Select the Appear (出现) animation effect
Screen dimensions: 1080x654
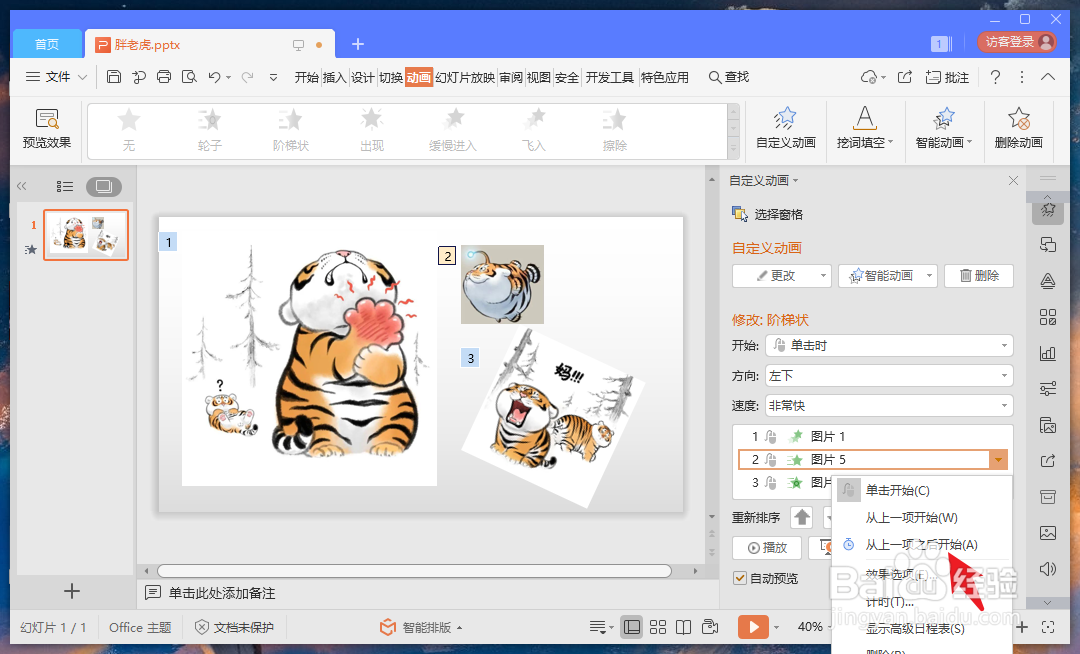(x=372, y=130)
